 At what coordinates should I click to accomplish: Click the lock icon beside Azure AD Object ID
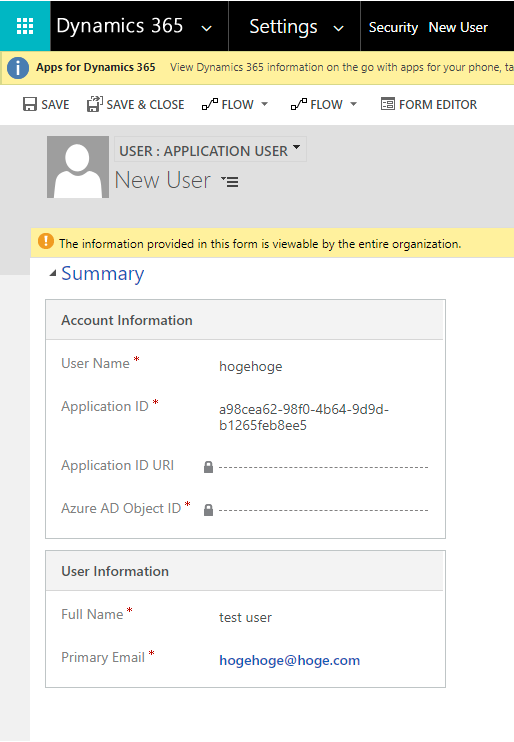tap(208, 510)
